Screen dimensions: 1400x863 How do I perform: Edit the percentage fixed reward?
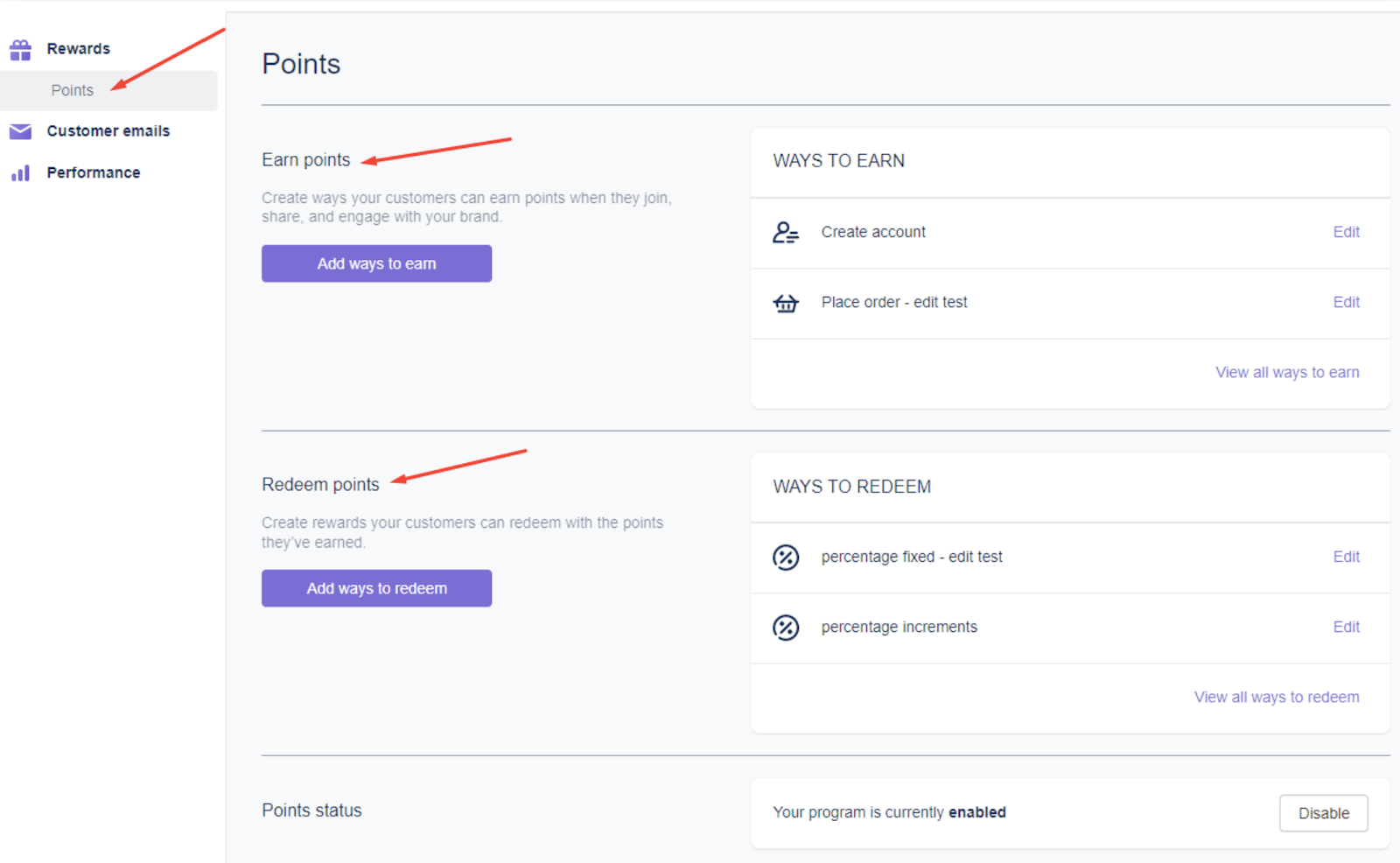[1346, 557]
